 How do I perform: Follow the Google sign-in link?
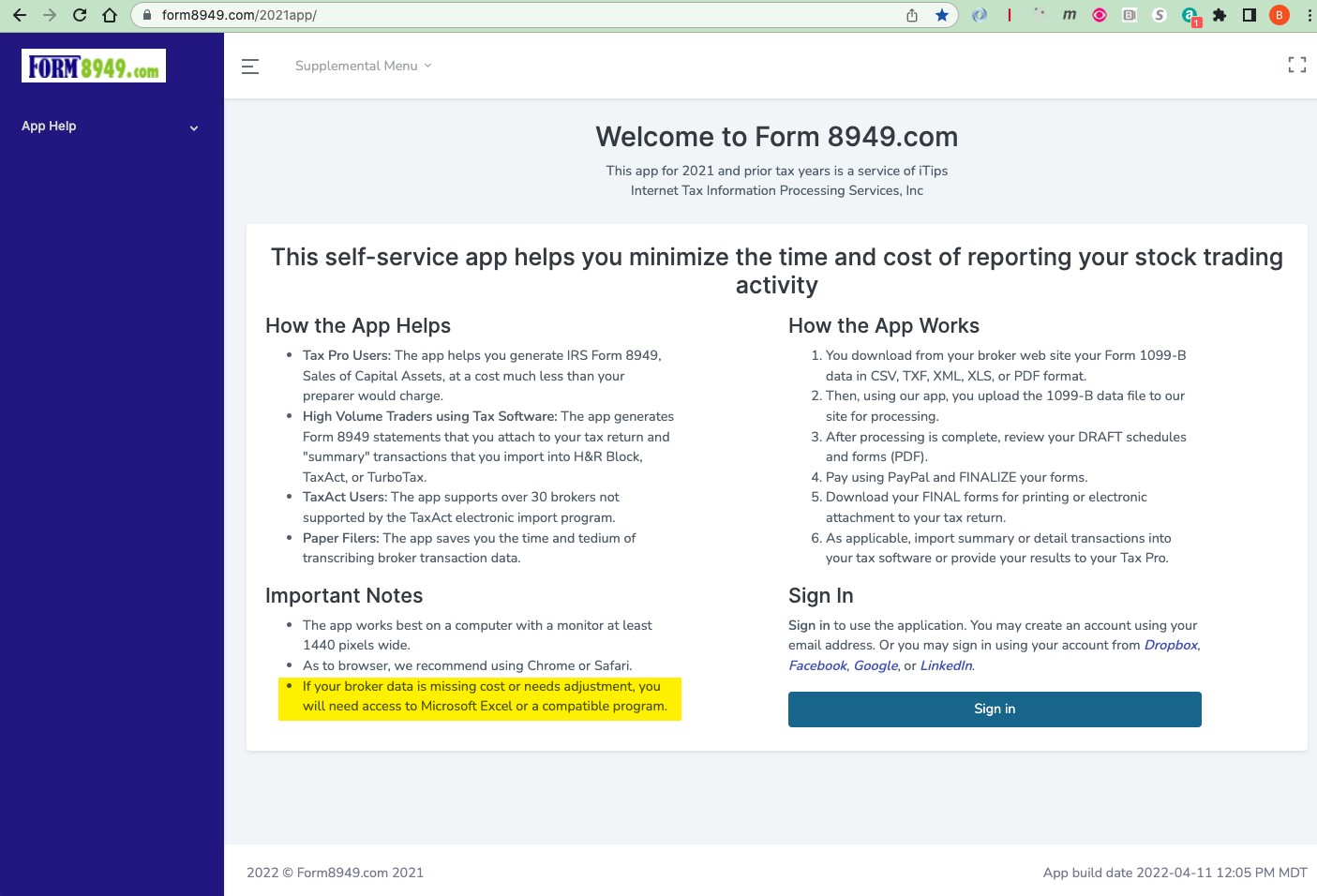tap(876, 666)
